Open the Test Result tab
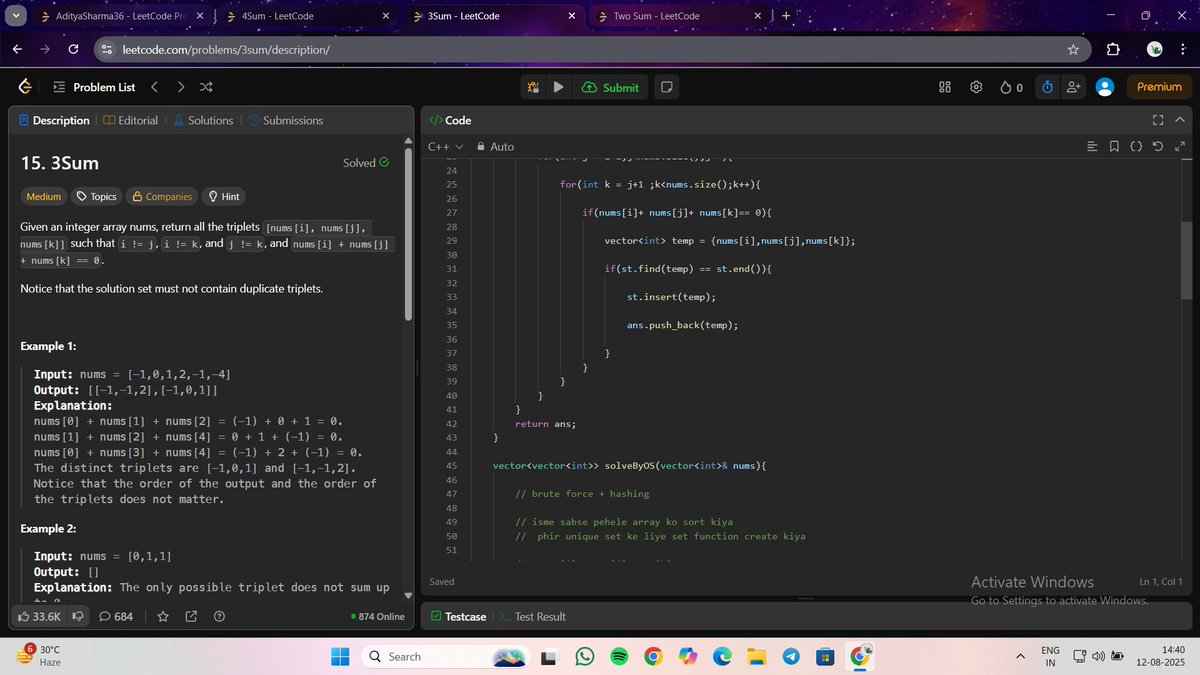The width and height of the screenshot is (1200, 675). pos(532,616)
